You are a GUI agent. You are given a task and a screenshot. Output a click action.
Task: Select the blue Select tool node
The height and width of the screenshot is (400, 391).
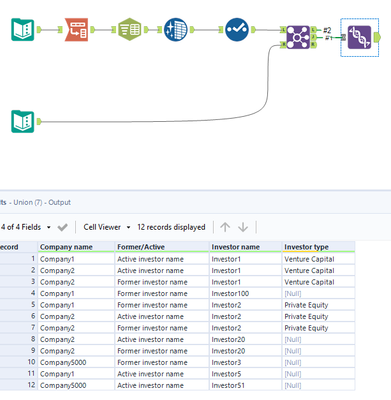[237, 30]
